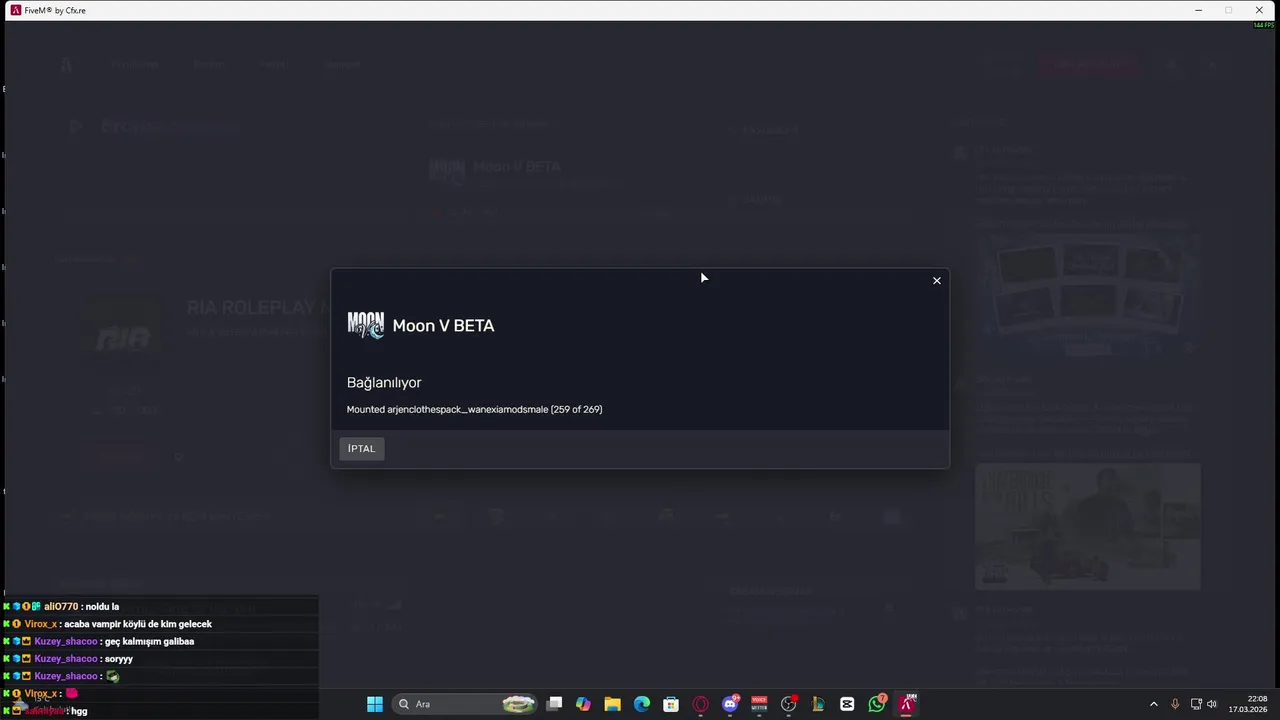Click the Bağlanılıyor status heading
The image size is (1280, 720).
pos(384,383)
